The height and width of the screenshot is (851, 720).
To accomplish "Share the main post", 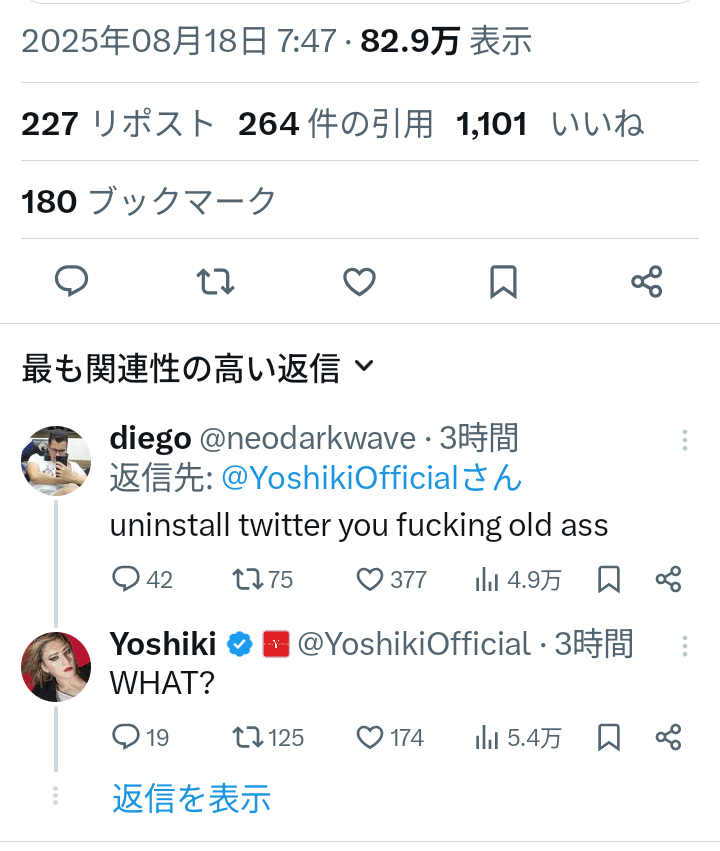I will pyautogui.click(x=647, y=283).
